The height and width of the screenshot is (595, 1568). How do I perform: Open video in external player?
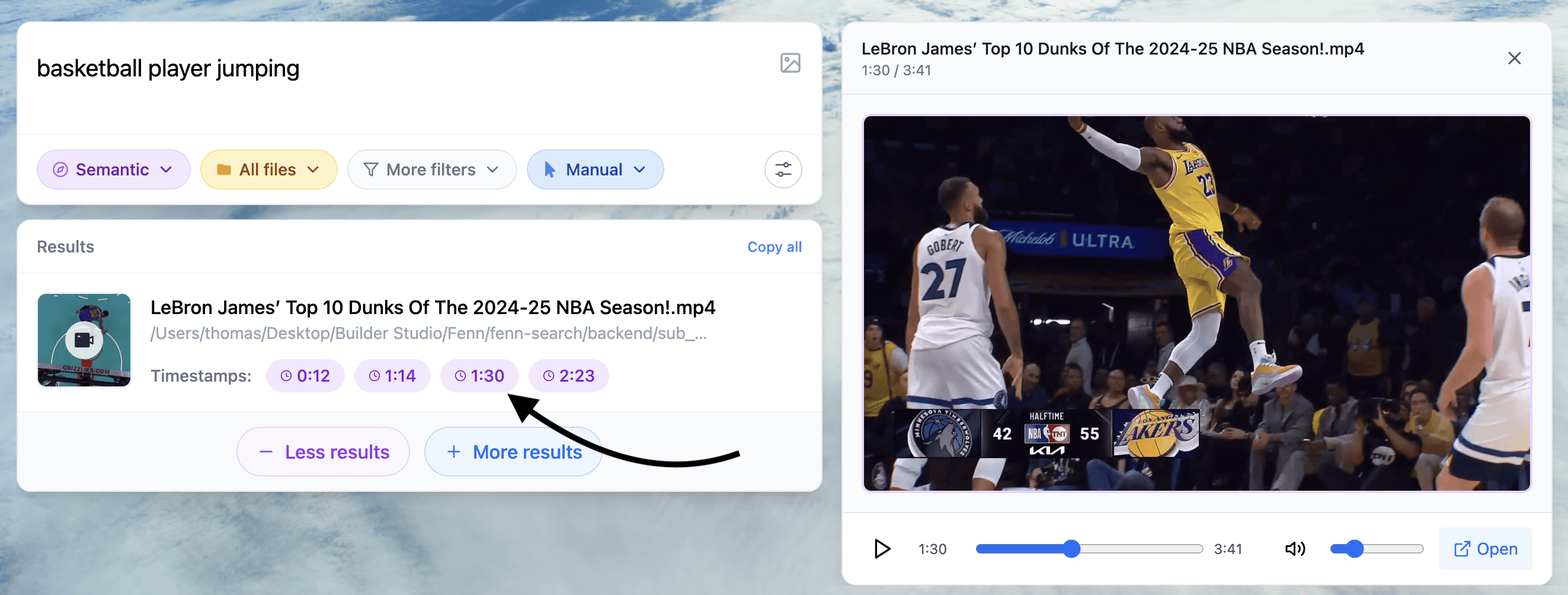[x=1485, y=549]
